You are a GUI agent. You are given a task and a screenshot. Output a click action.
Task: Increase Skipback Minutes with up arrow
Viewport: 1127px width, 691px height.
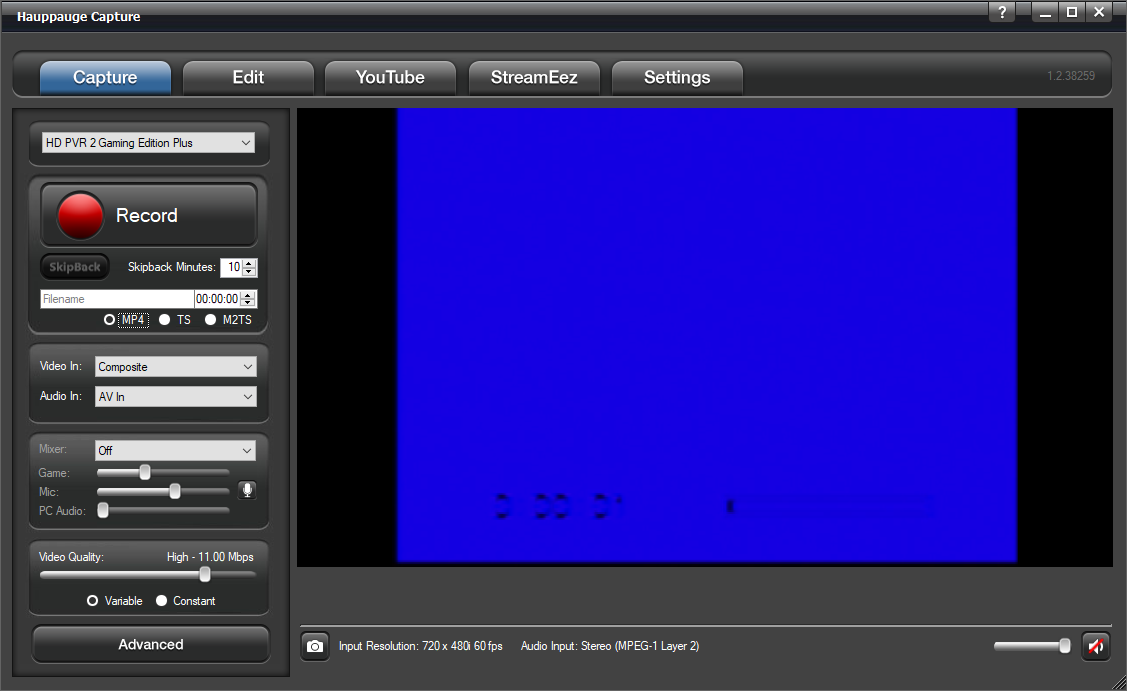coord(249,263)
